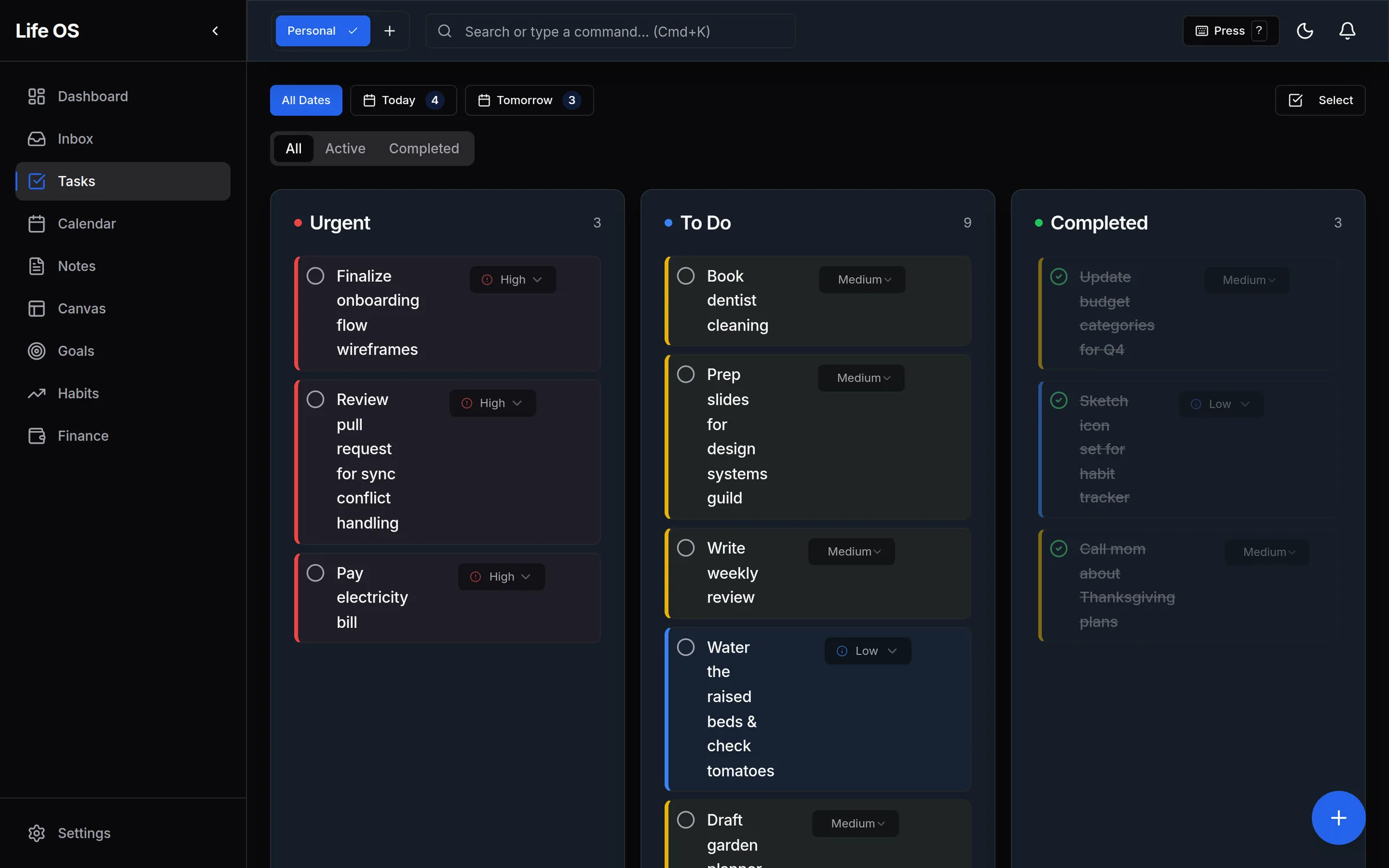Screen dimensions: 1389x868
Task: Toggle dark mode with the moon icon
Action: pos(1305,31)
